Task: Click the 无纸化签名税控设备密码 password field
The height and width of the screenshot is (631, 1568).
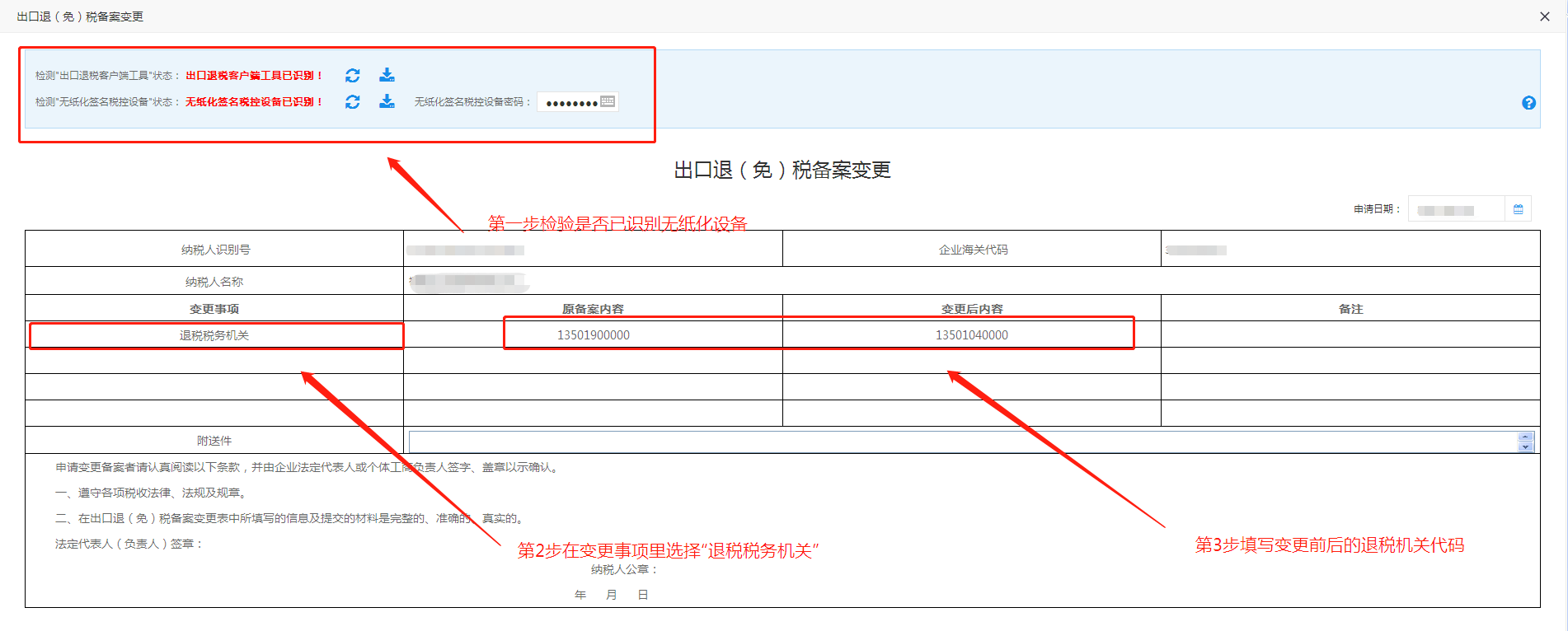Action: coord(569,102)
